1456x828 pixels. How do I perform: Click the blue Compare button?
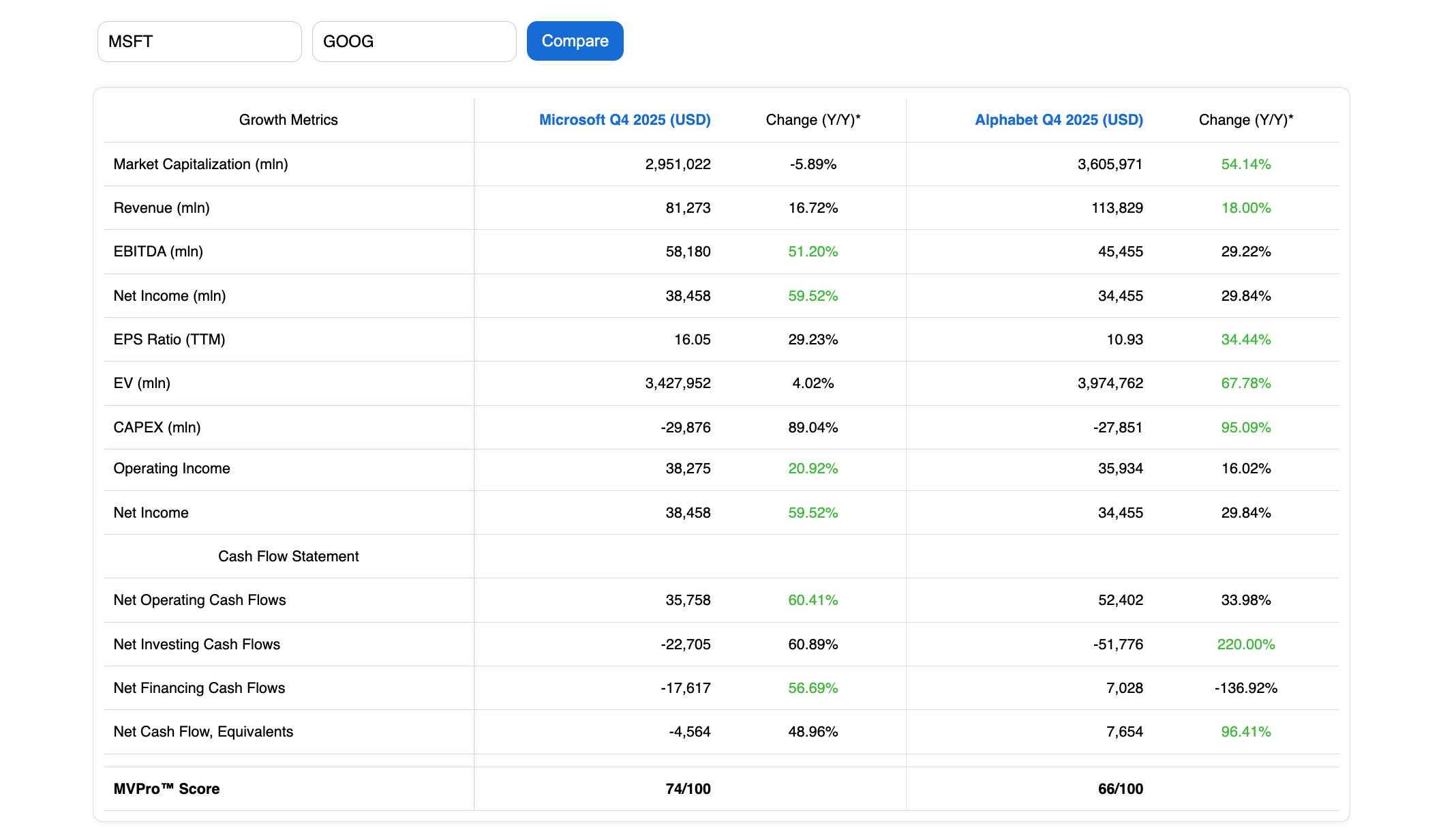click(x=575, y=41)
